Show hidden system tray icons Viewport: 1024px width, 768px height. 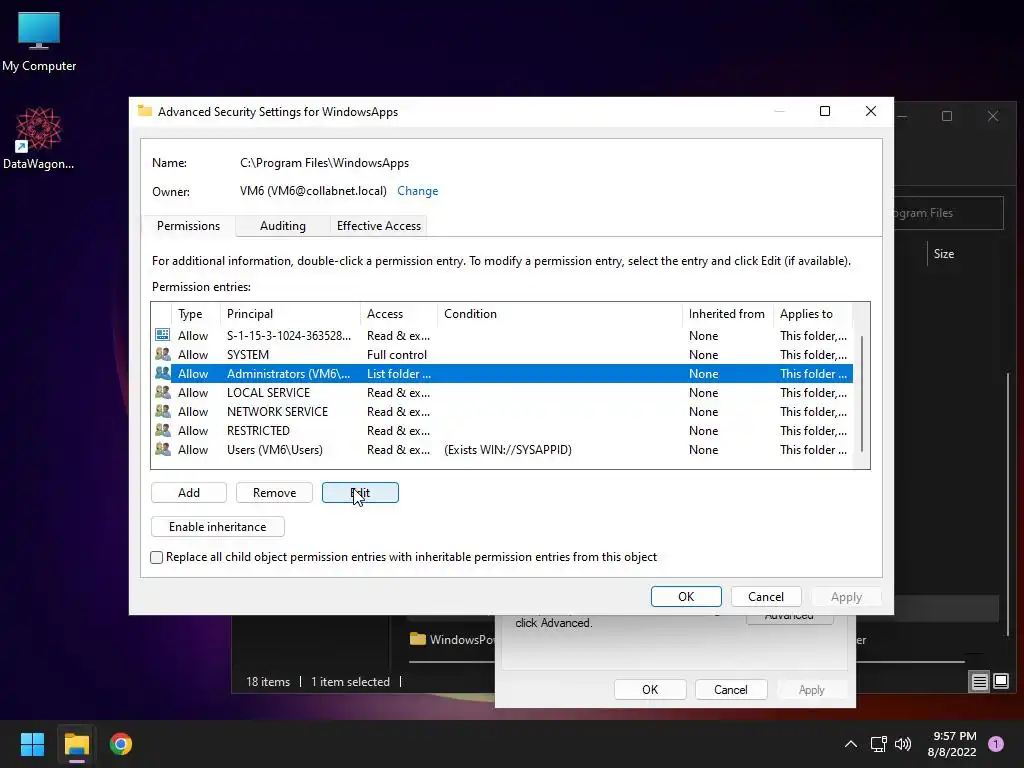(850, 744)
